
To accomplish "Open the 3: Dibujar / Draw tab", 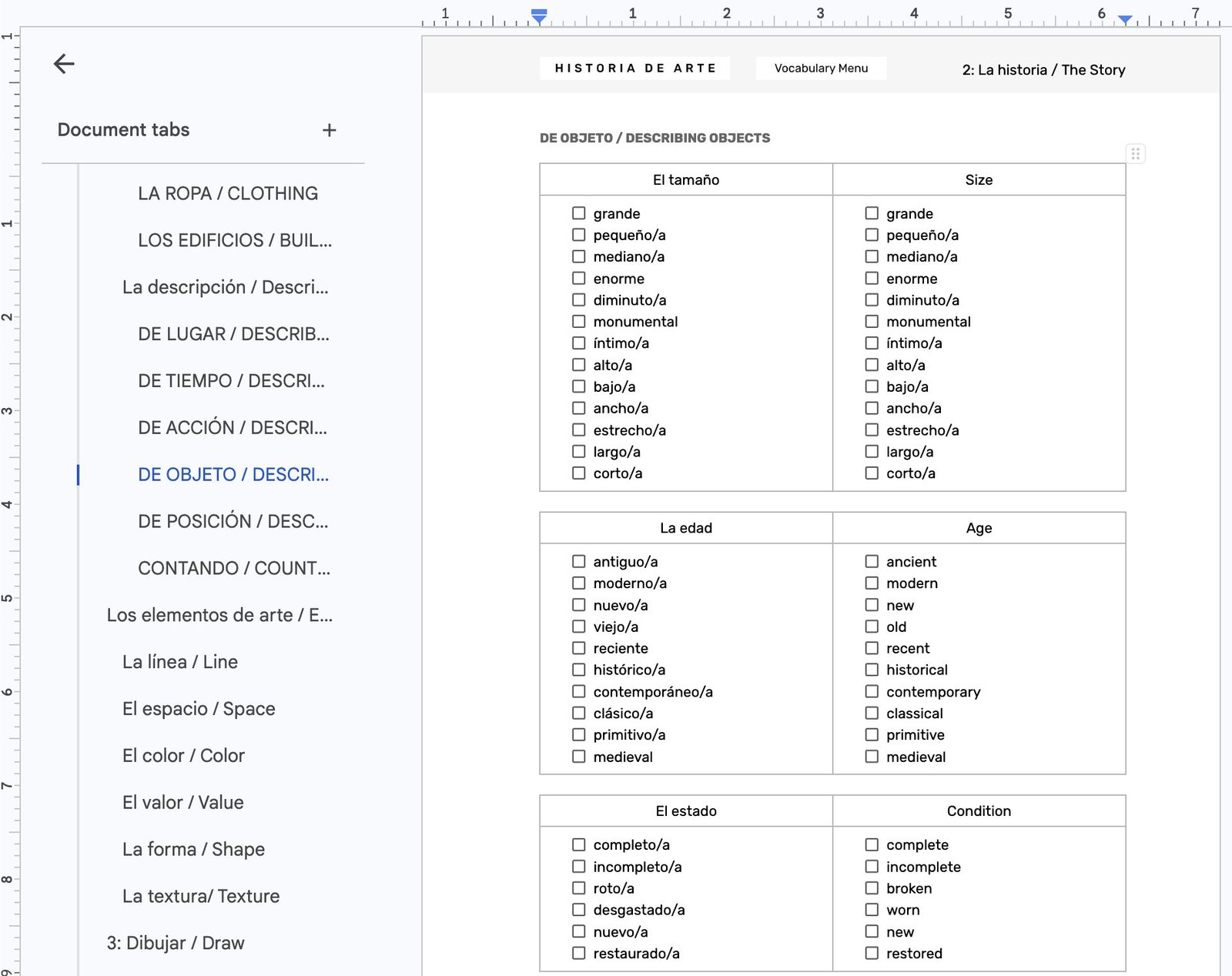I will point(176,944).
